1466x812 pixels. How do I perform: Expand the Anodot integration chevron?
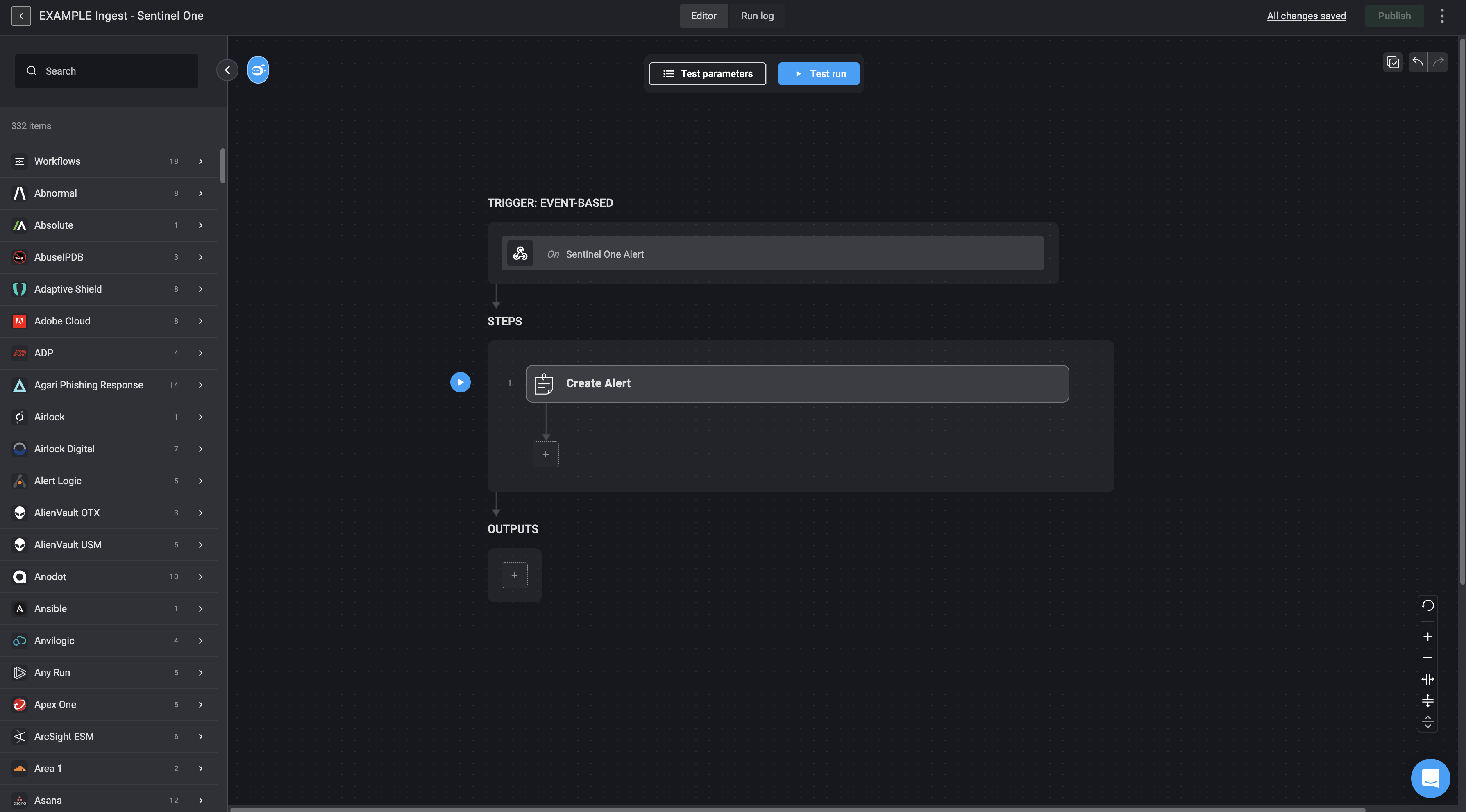pyautogui.click(x=200, y=577)
